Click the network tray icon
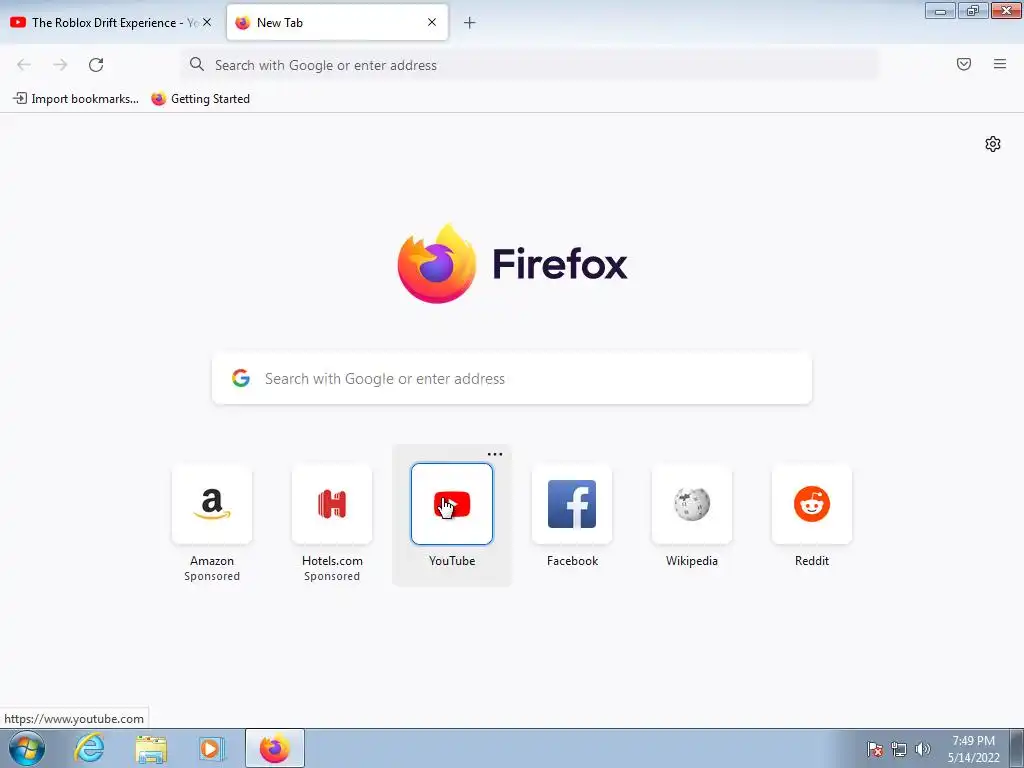 tap(899, 749)
